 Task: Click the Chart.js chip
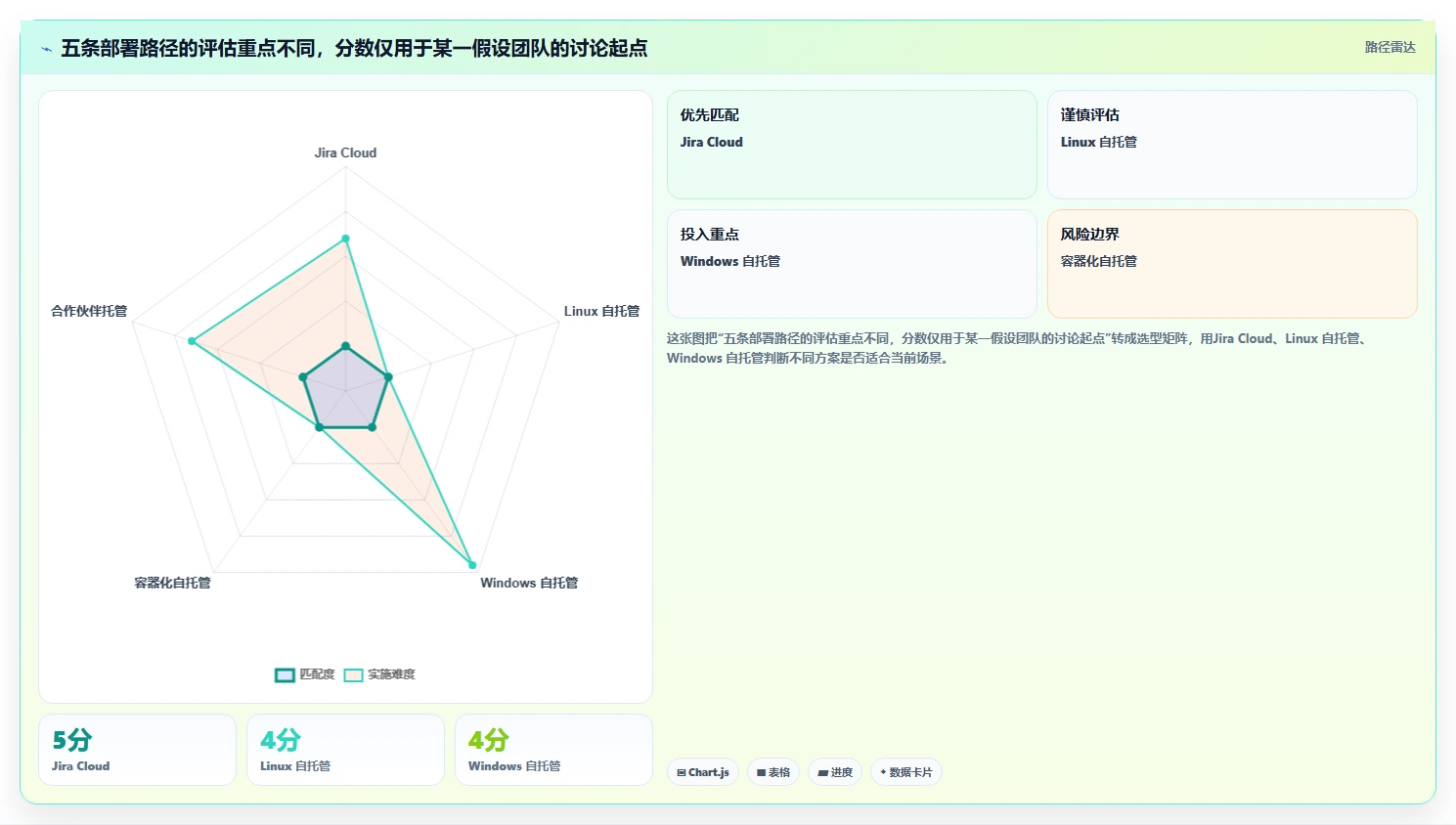point(703,772)
